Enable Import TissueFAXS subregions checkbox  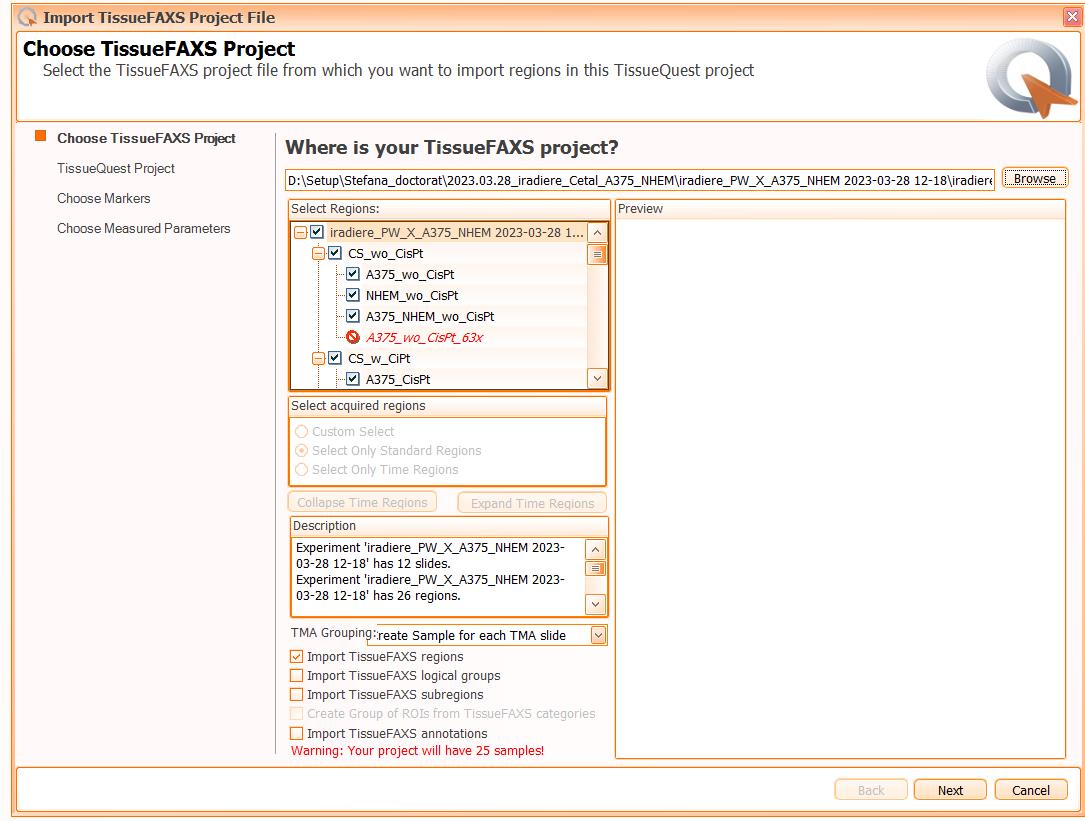296,694
